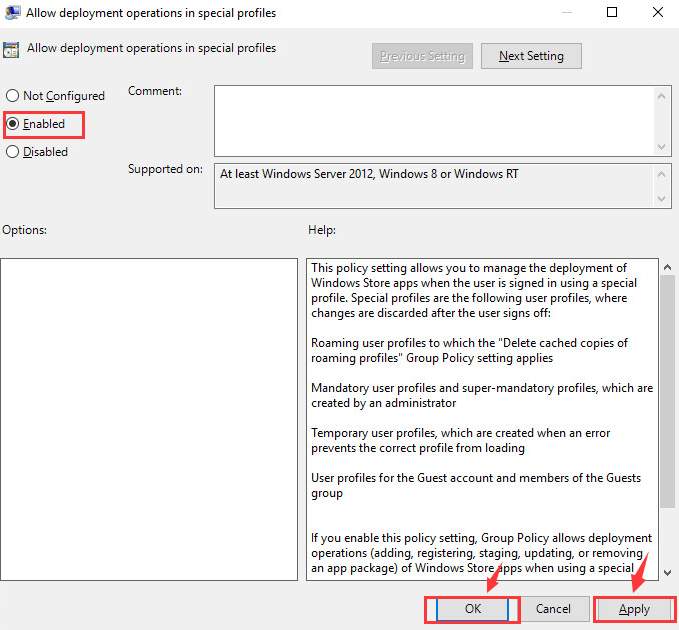Click the Options label
The image size is (679, 630).
24,230
